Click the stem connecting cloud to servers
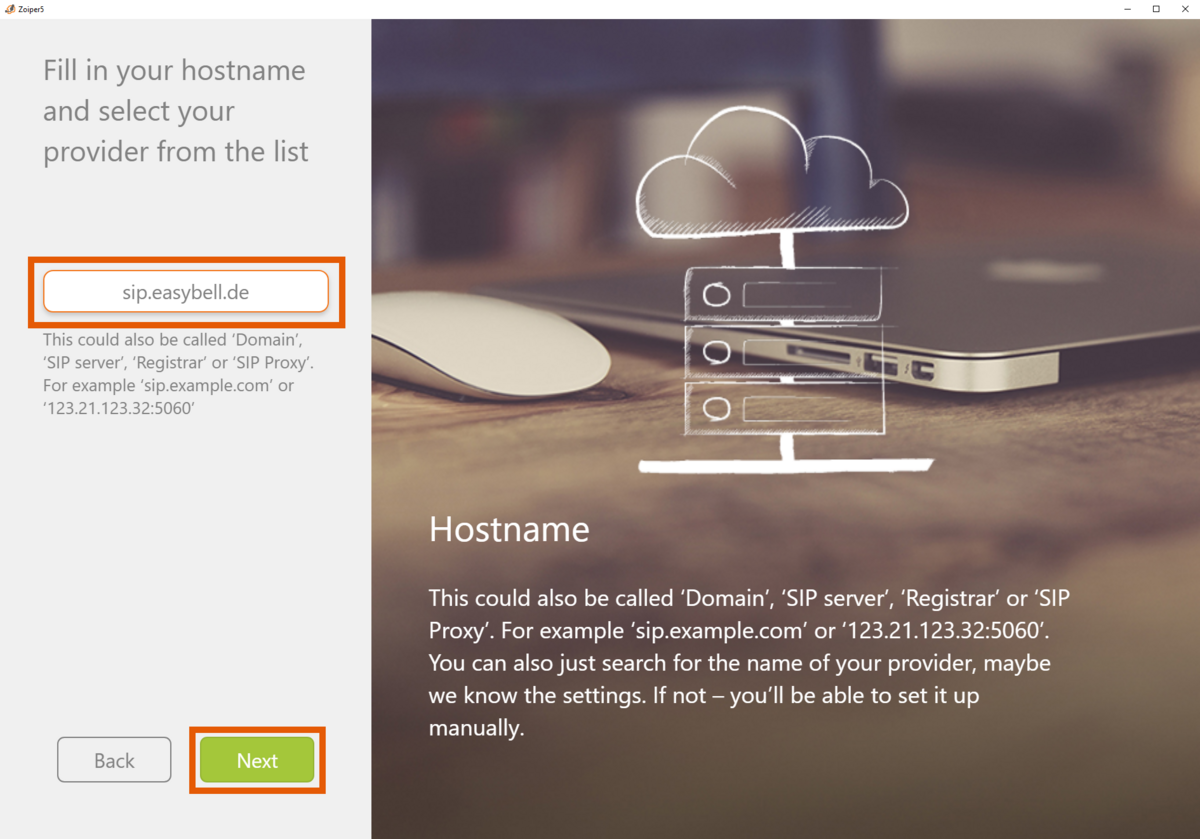 (787, 250)
